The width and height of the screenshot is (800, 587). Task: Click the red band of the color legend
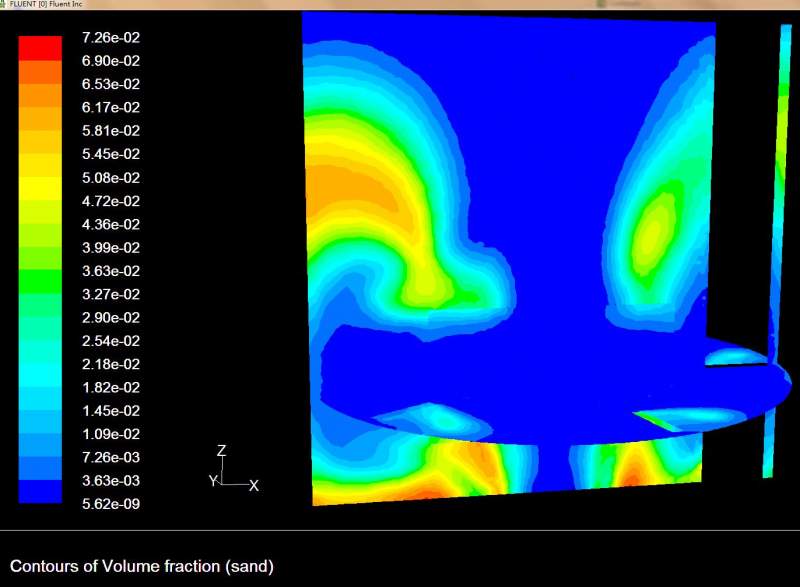click(40, 48)
